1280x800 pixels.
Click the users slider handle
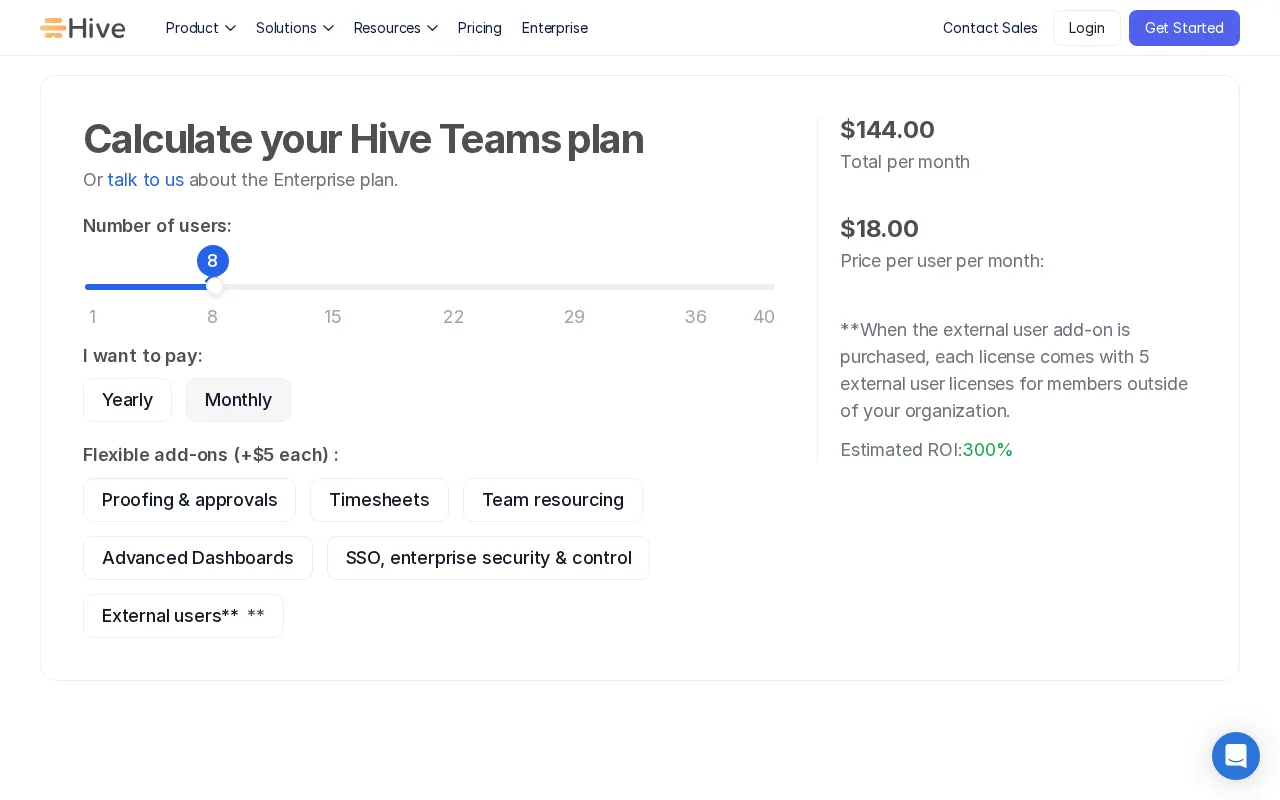click(214, 287)
